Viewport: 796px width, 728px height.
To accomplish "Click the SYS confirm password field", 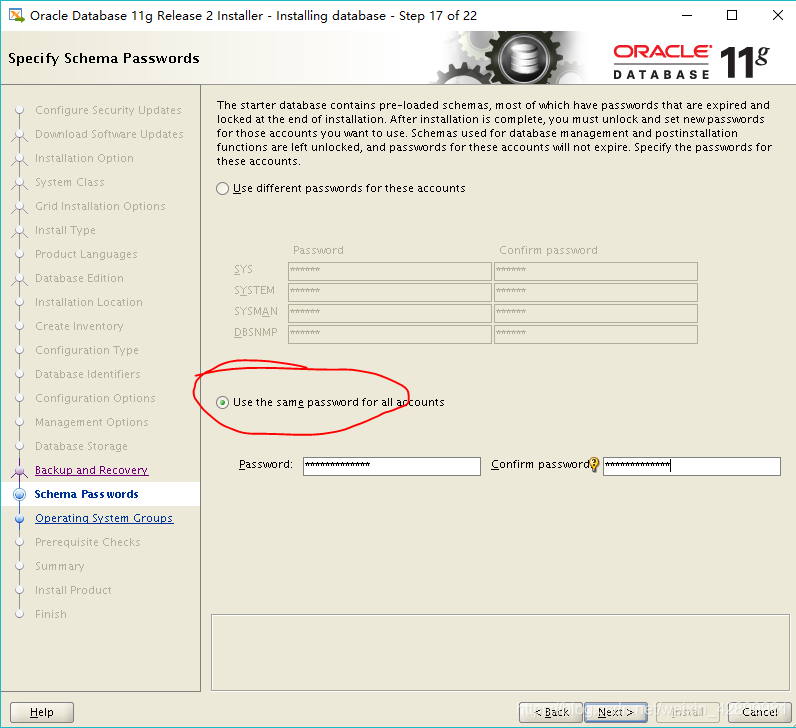I will pyautogui.click(x=596, y=272).
